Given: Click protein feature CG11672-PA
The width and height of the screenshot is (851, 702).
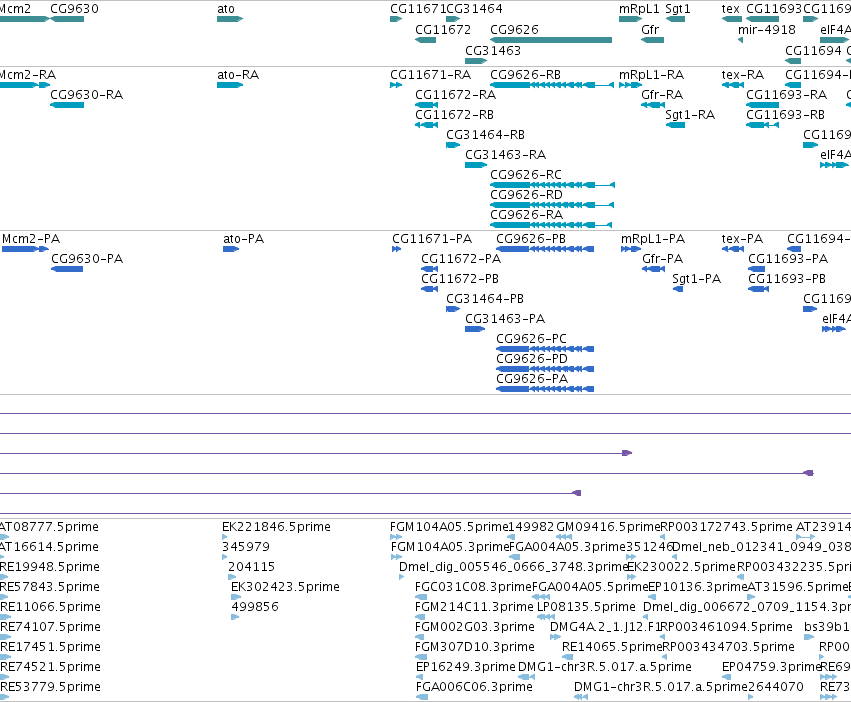Looking at the screenshot, I should (x=429, y=269).
